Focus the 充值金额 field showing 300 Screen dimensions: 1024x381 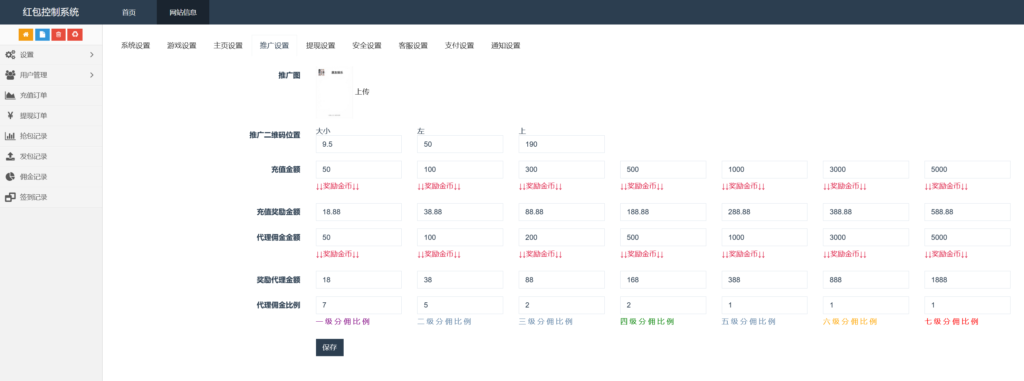click(562, 169)
